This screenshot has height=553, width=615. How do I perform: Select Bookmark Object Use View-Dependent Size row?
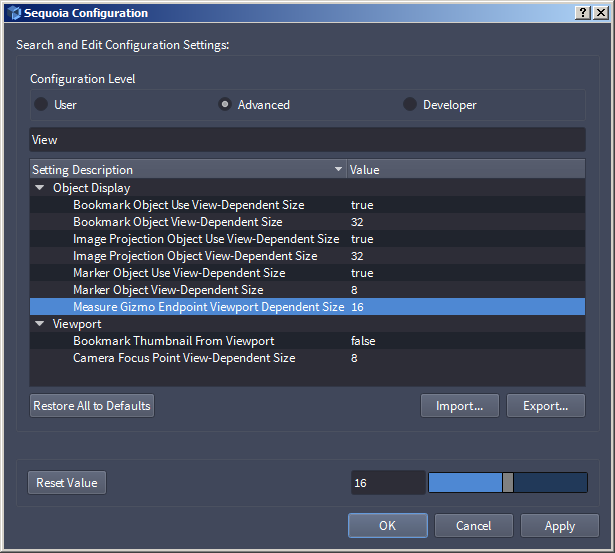click(308, 205)
